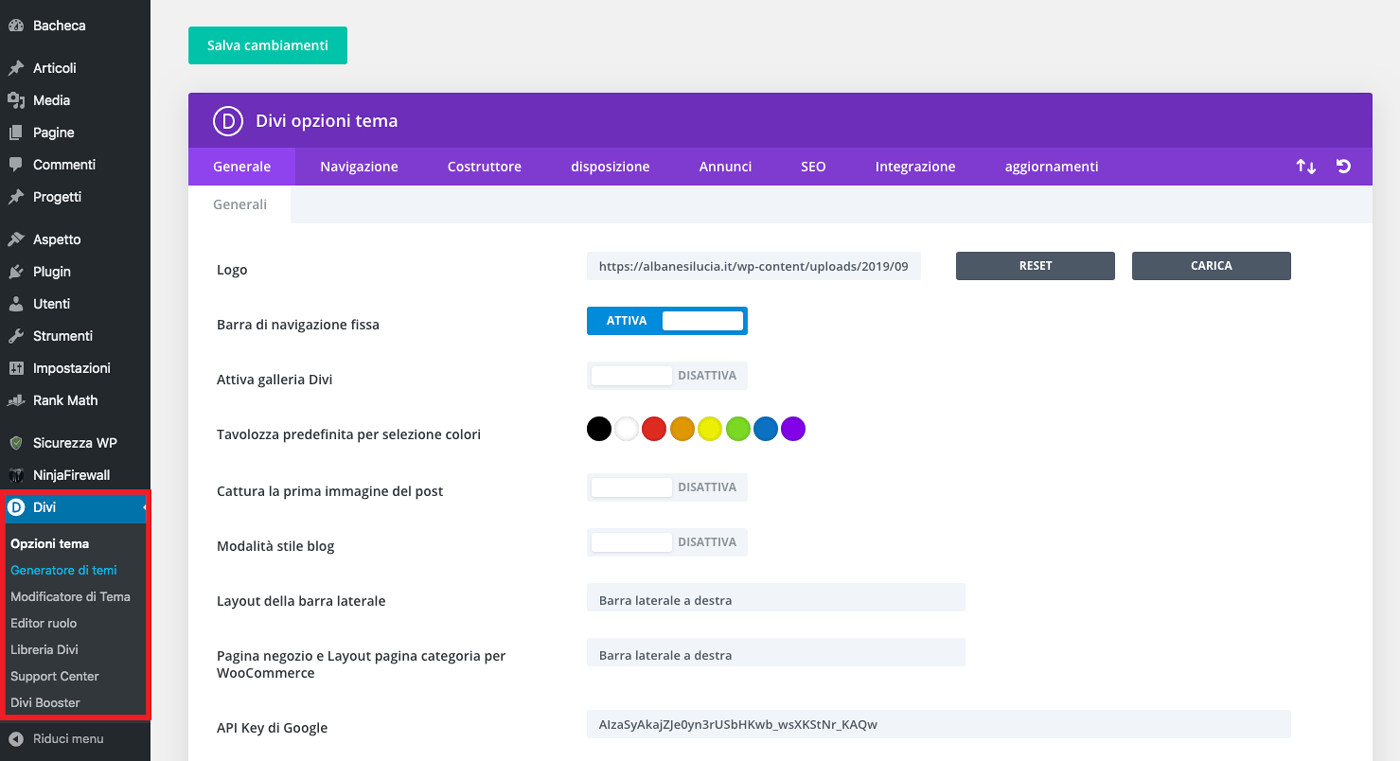
Task: Click the Commenti speech bubble icon
Action: (16, 164)
